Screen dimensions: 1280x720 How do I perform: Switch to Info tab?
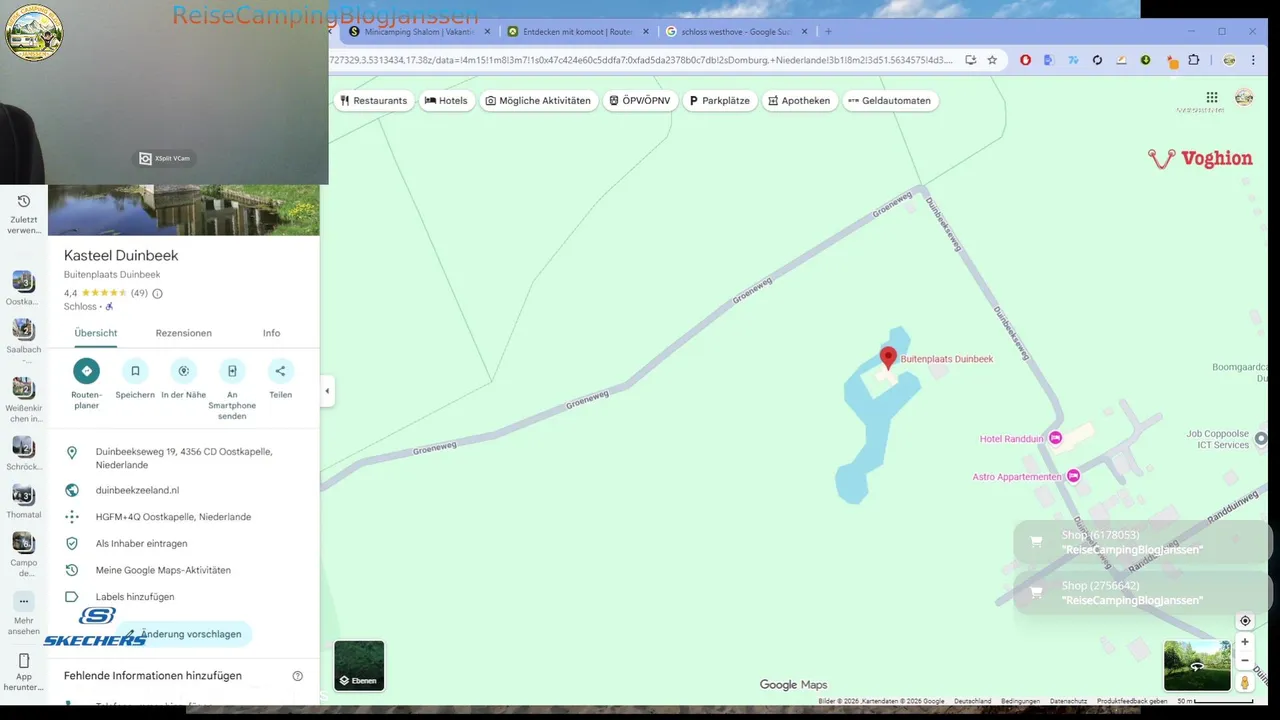[271, 333]
